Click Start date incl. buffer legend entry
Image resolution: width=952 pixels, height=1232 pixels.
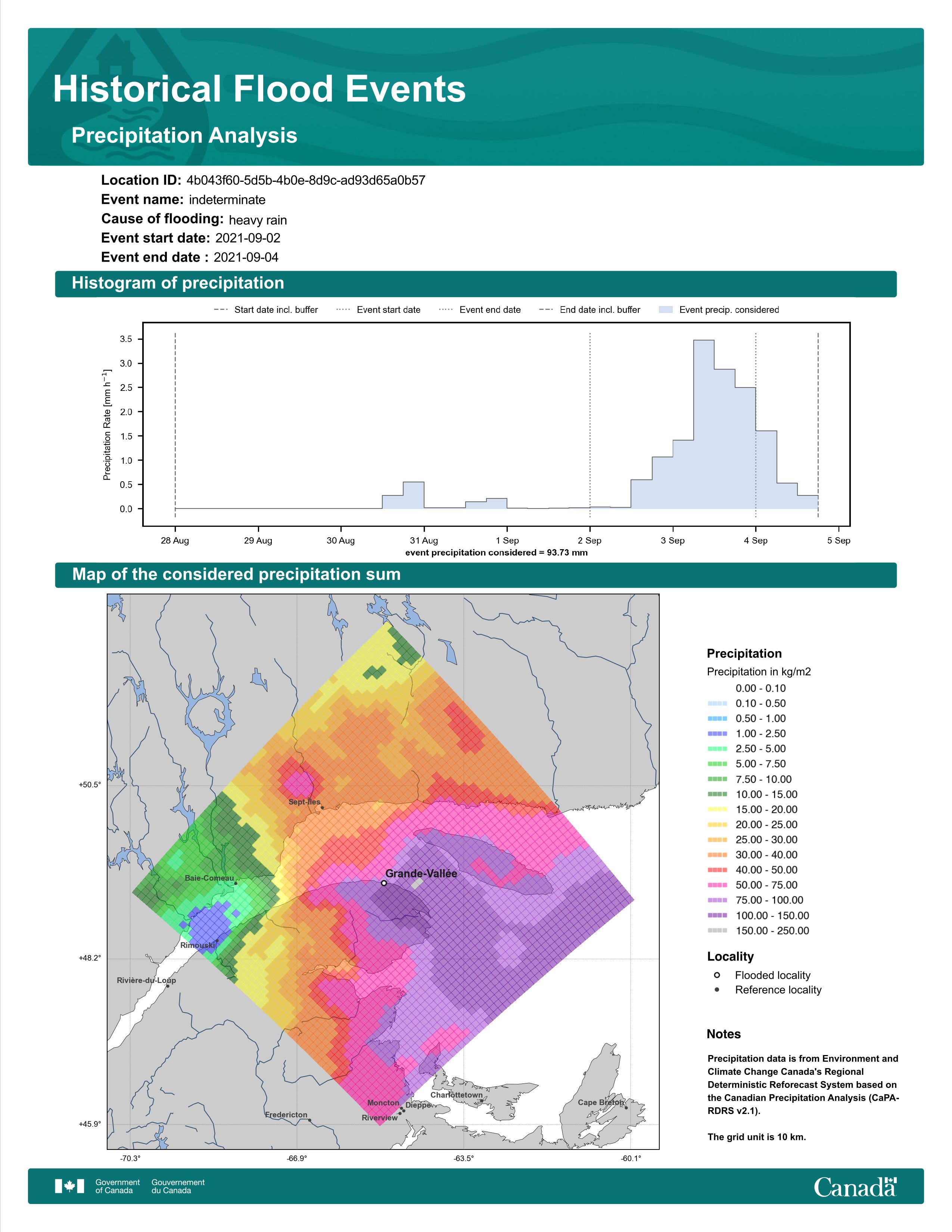(266, 310)
